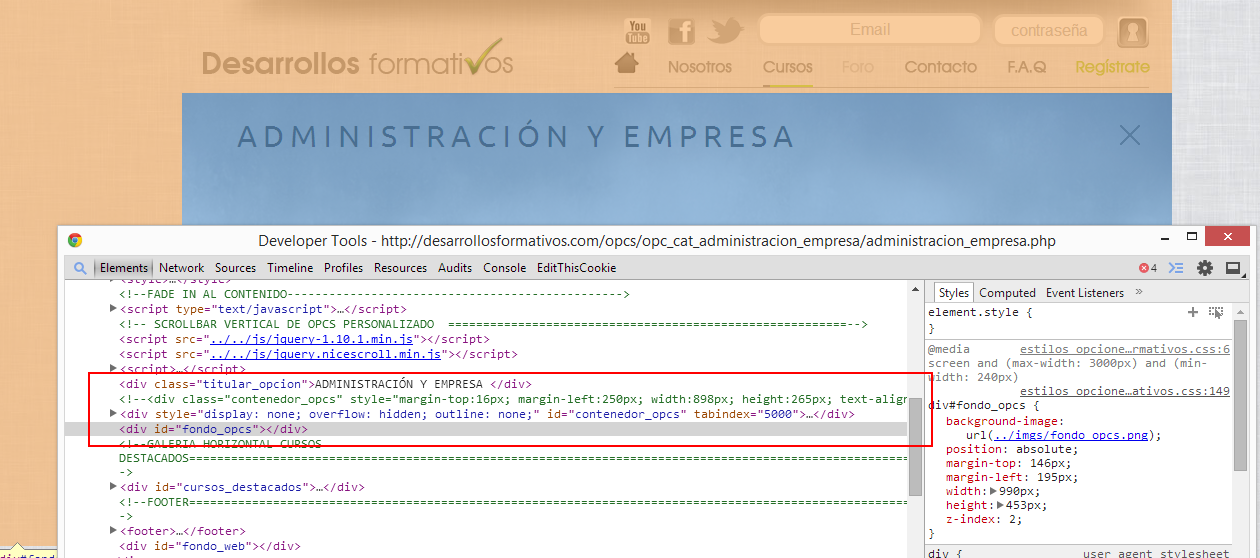Open the Nosotros menu item on the website

point(700,67)
